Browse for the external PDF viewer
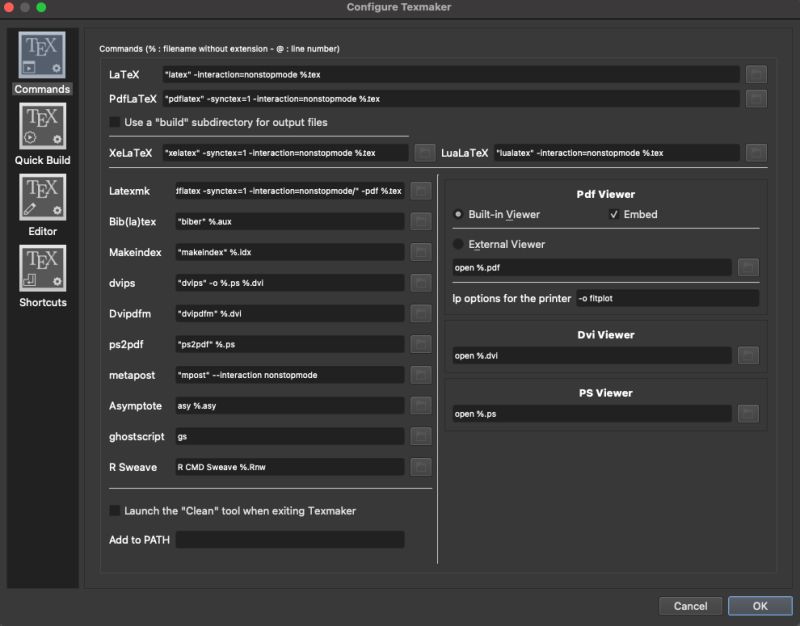Image resolution: width=800 pixels, height=626 pixels. 748,267
